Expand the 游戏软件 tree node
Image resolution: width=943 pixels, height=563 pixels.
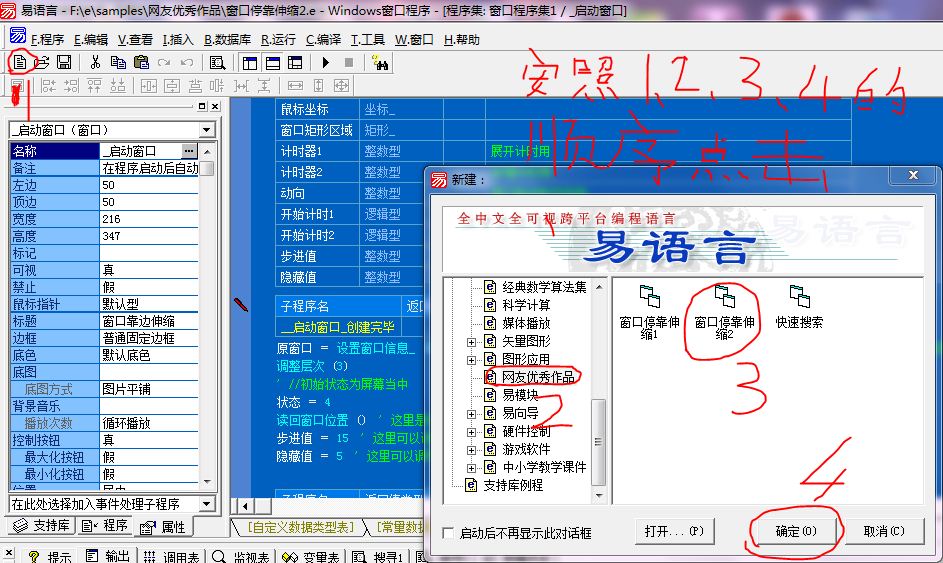pyautogui.click(x=471, y=449)
